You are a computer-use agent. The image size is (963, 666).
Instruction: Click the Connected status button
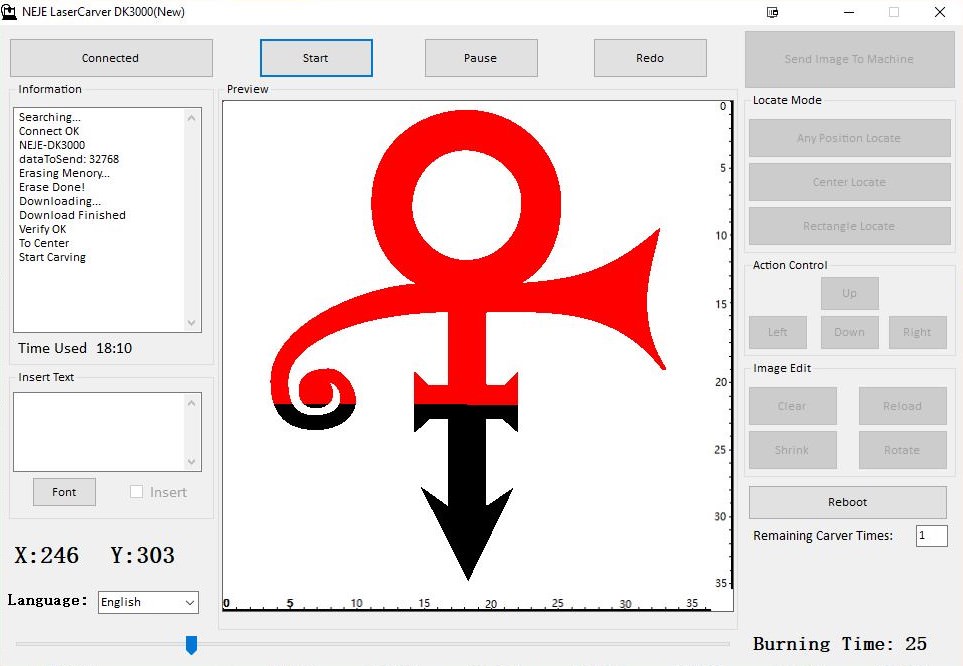(111, 58)
